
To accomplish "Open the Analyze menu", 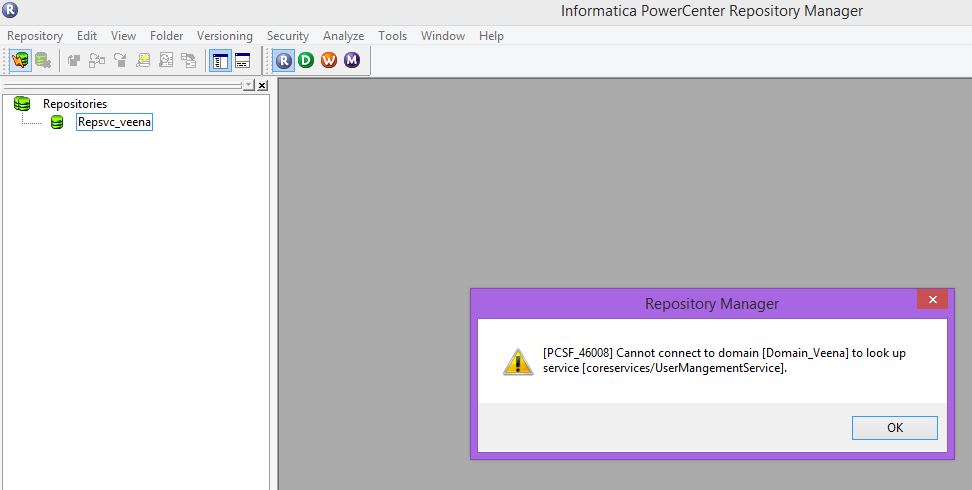I will pos(343,36).
